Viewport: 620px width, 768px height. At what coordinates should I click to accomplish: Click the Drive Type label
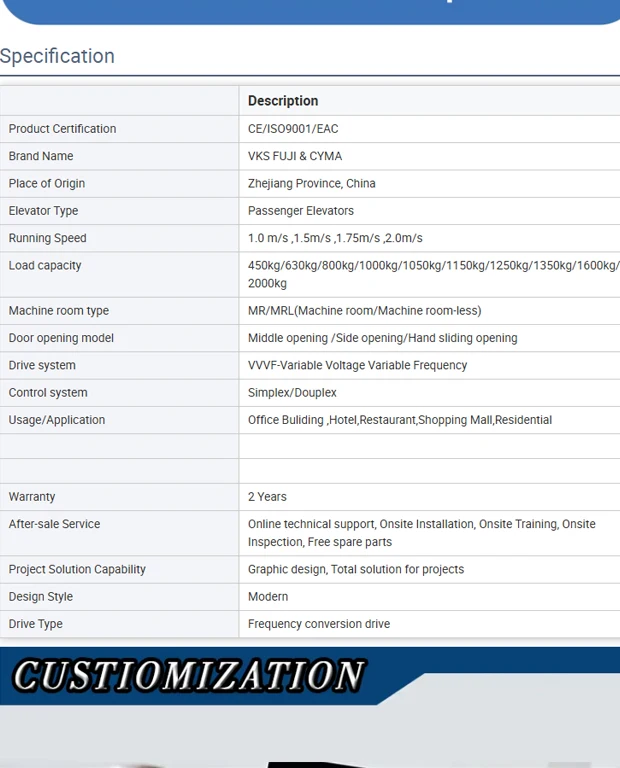coord(36,624)
